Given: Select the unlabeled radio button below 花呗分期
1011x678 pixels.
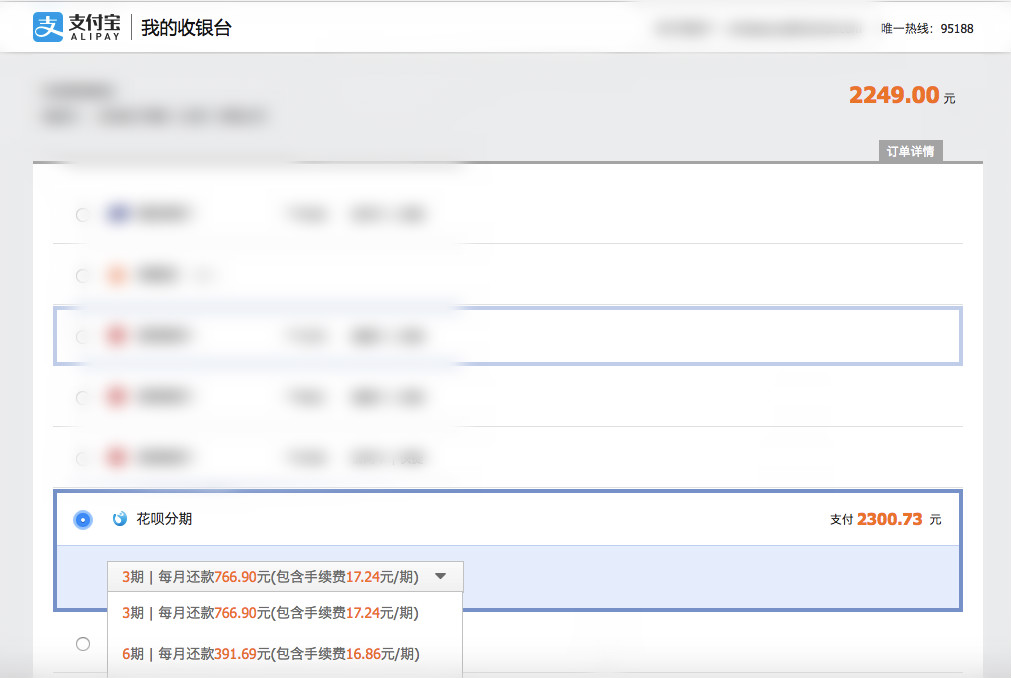Looking at the screenshot, I should [x=83, y=644].
